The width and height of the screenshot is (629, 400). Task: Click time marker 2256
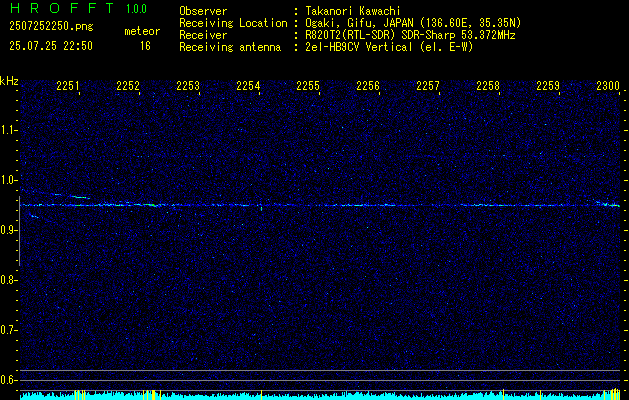tap(368, 85)
